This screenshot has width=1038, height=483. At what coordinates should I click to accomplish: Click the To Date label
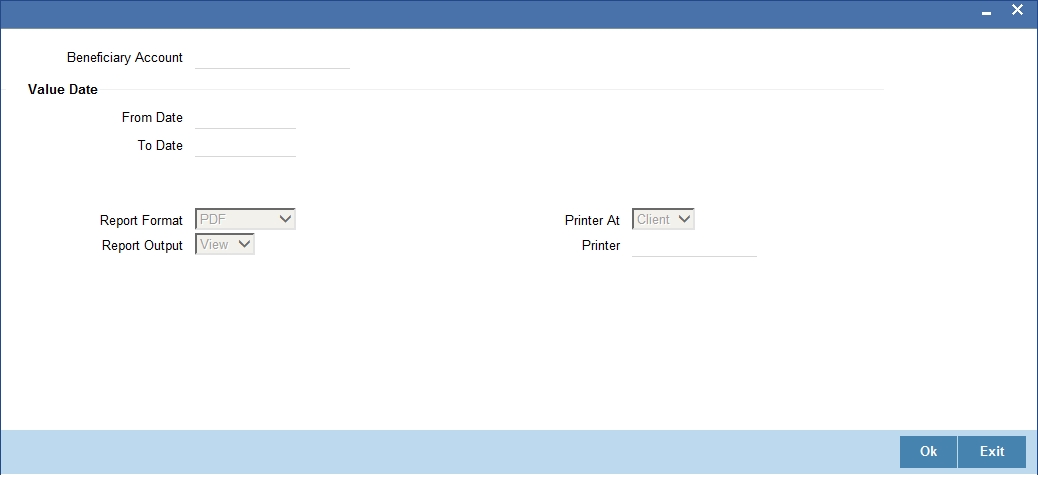click(x=160, y=146)
